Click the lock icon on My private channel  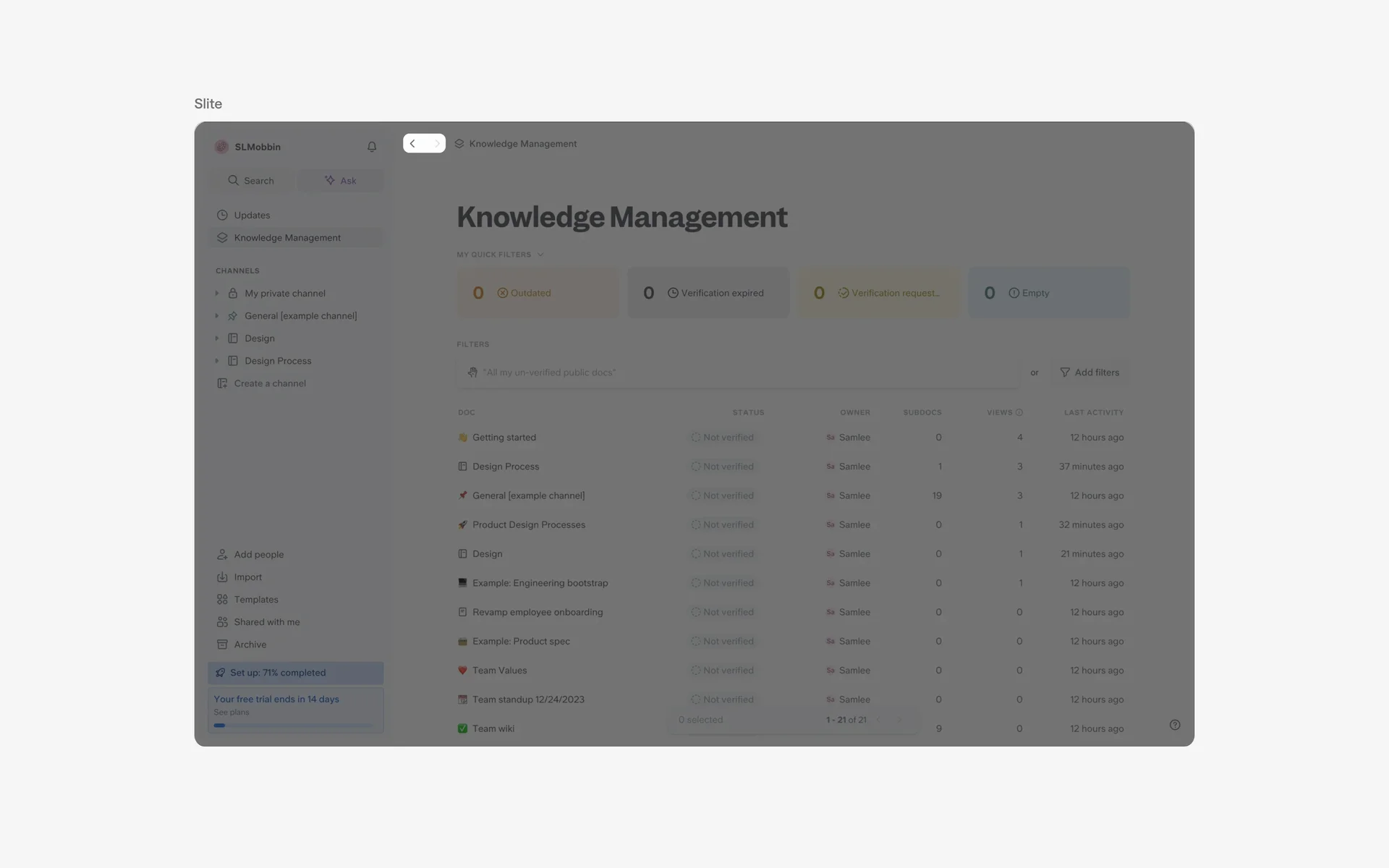click(x=232, y=293)
